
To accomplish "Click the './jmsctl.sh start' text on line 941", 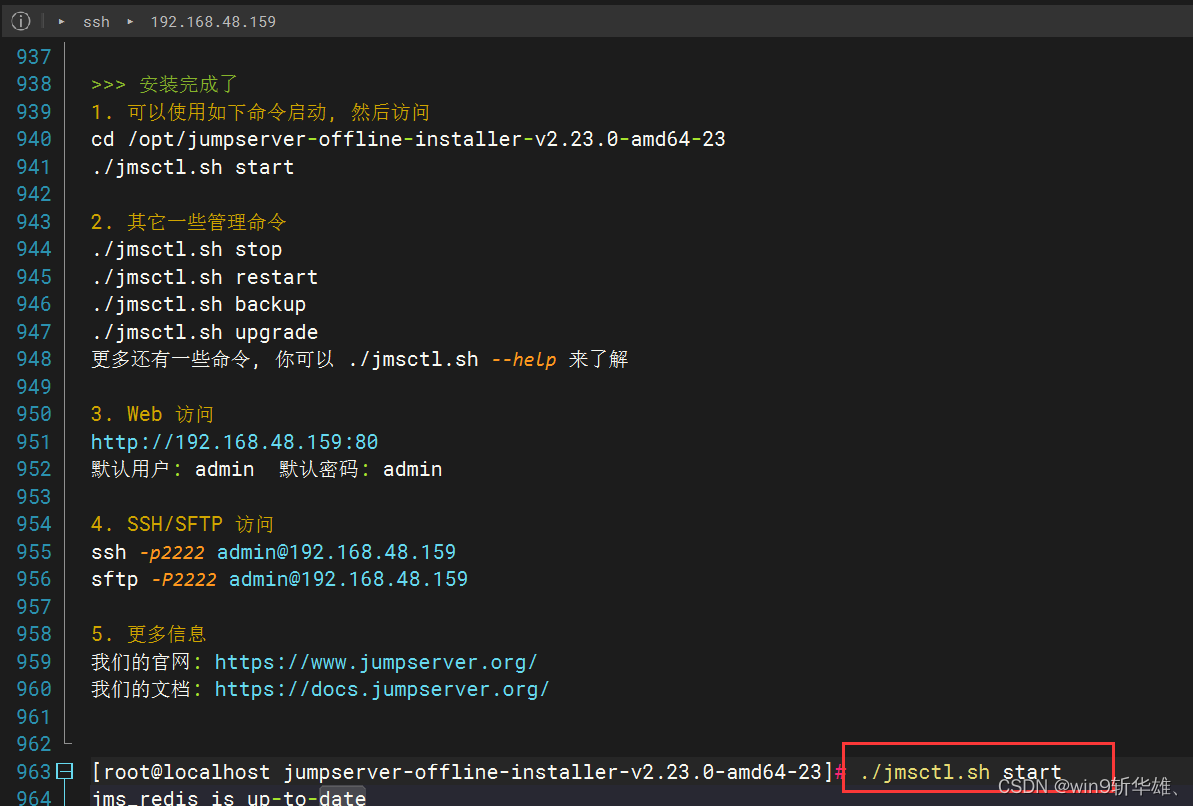I will pos(192,167).
